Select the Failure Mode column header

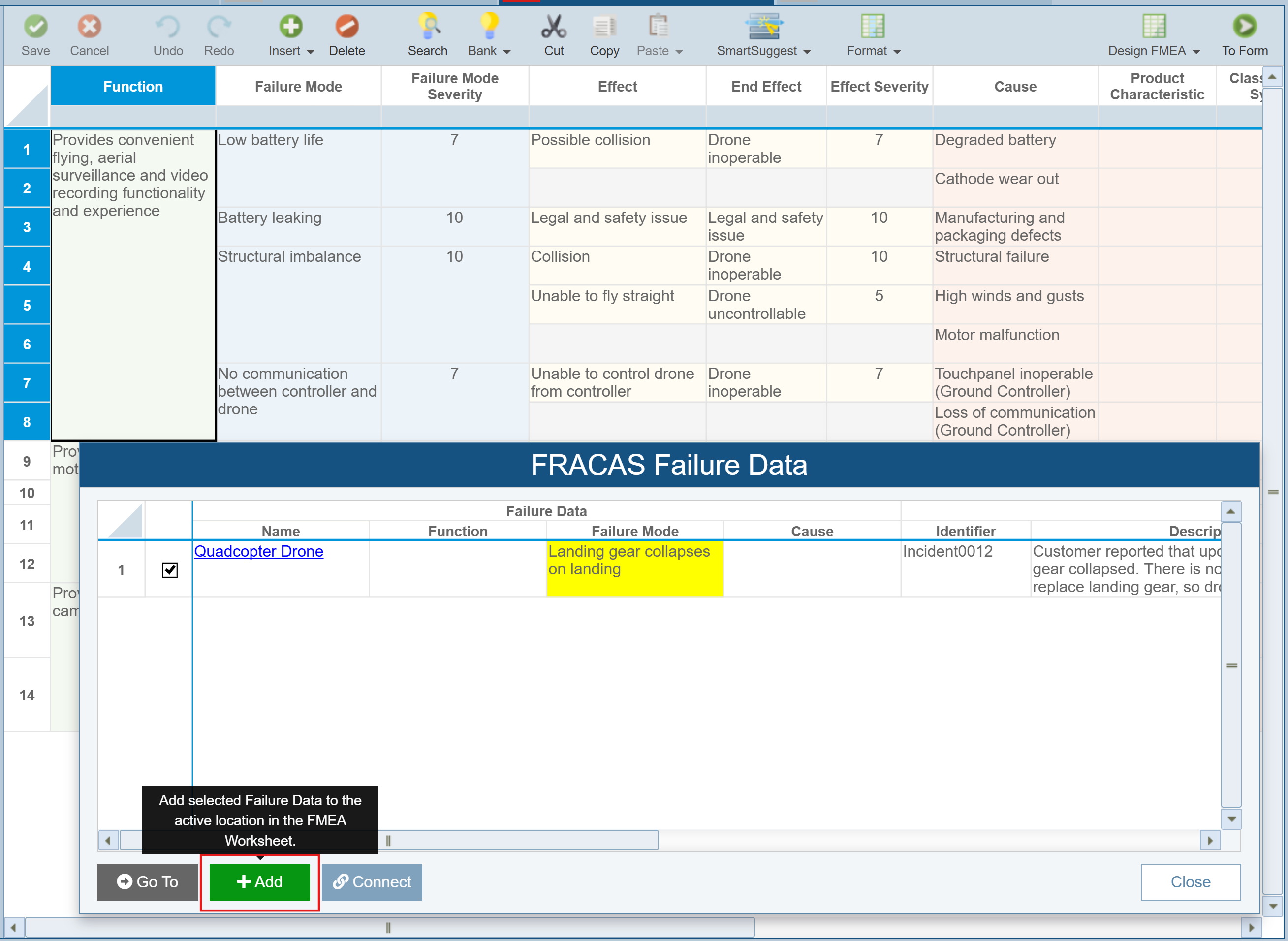pyautogui.click(x=299, y=87)
